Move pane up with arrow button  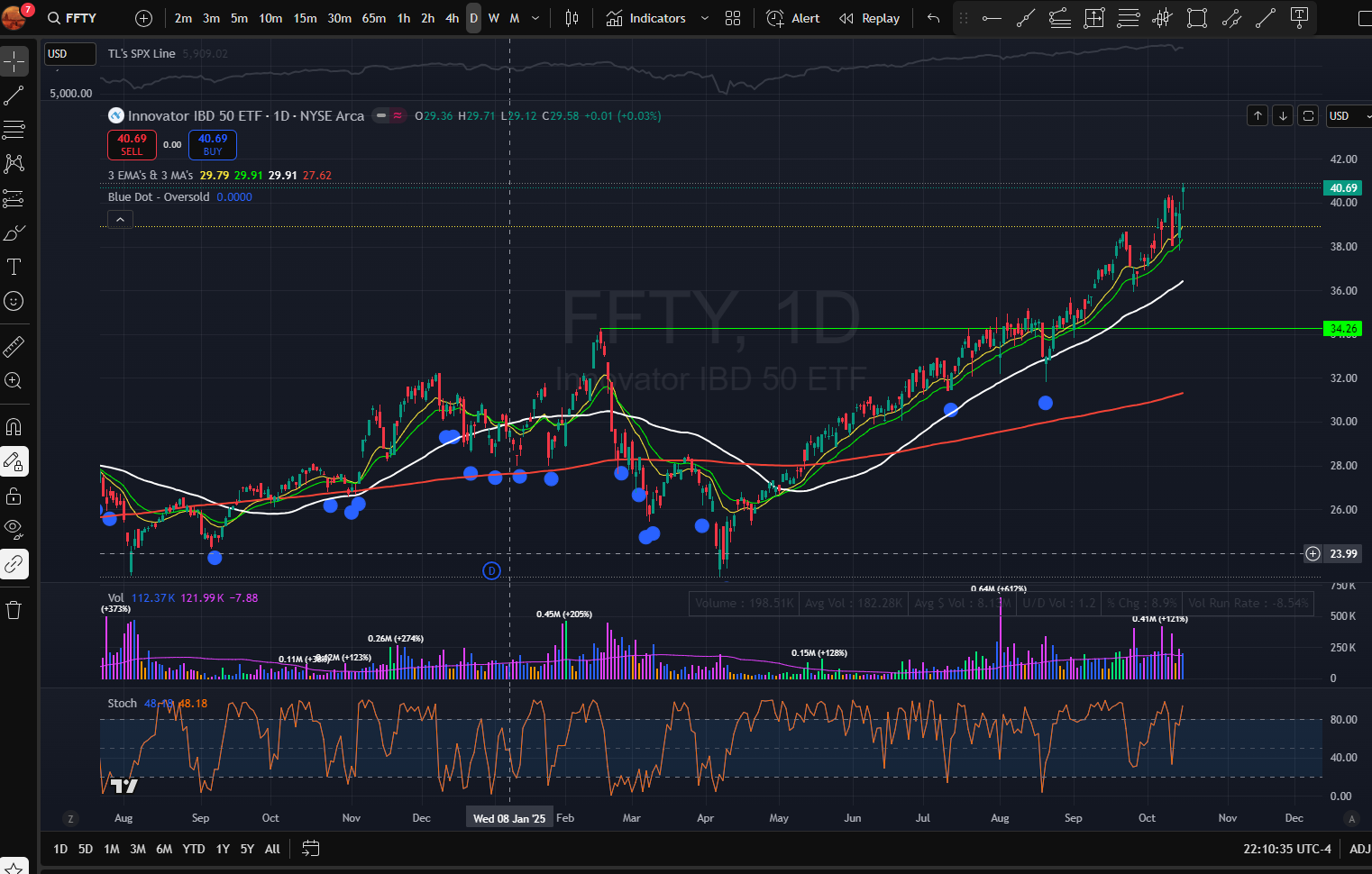[1258, 115]
